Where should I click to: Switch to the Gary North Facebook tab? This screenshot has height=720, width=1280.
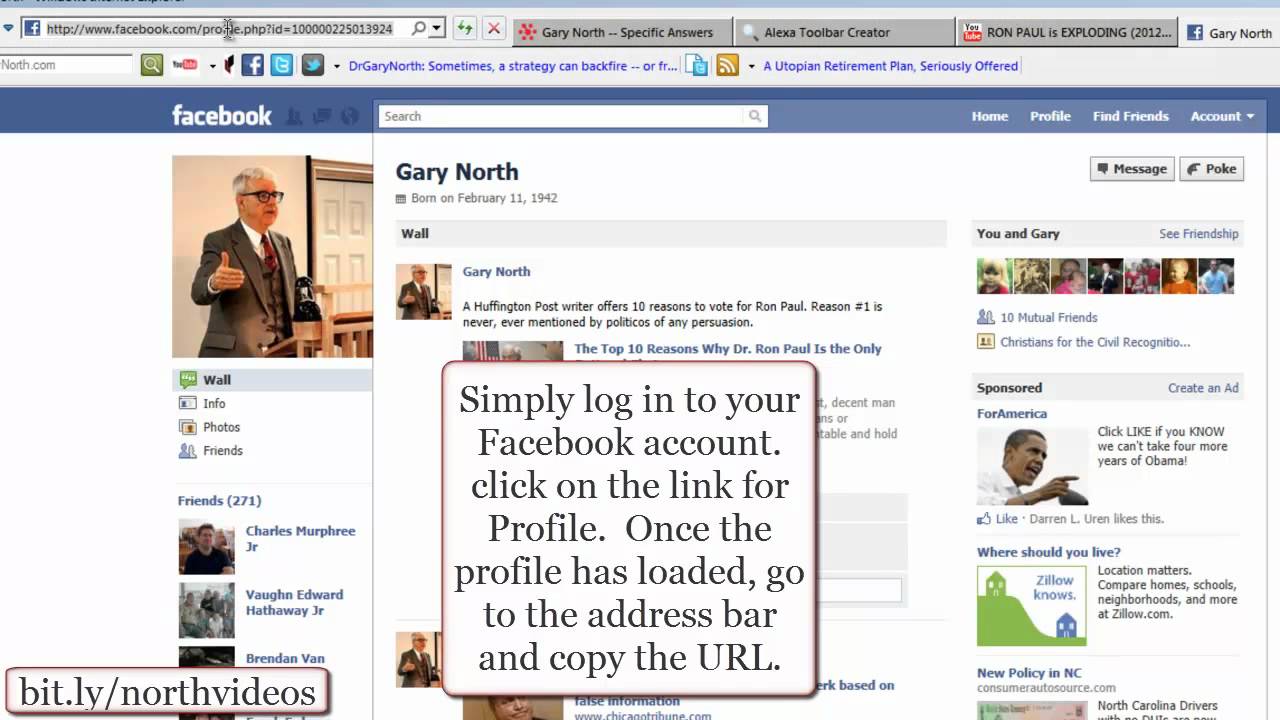pyautogui.click(x=1229, y=32)
